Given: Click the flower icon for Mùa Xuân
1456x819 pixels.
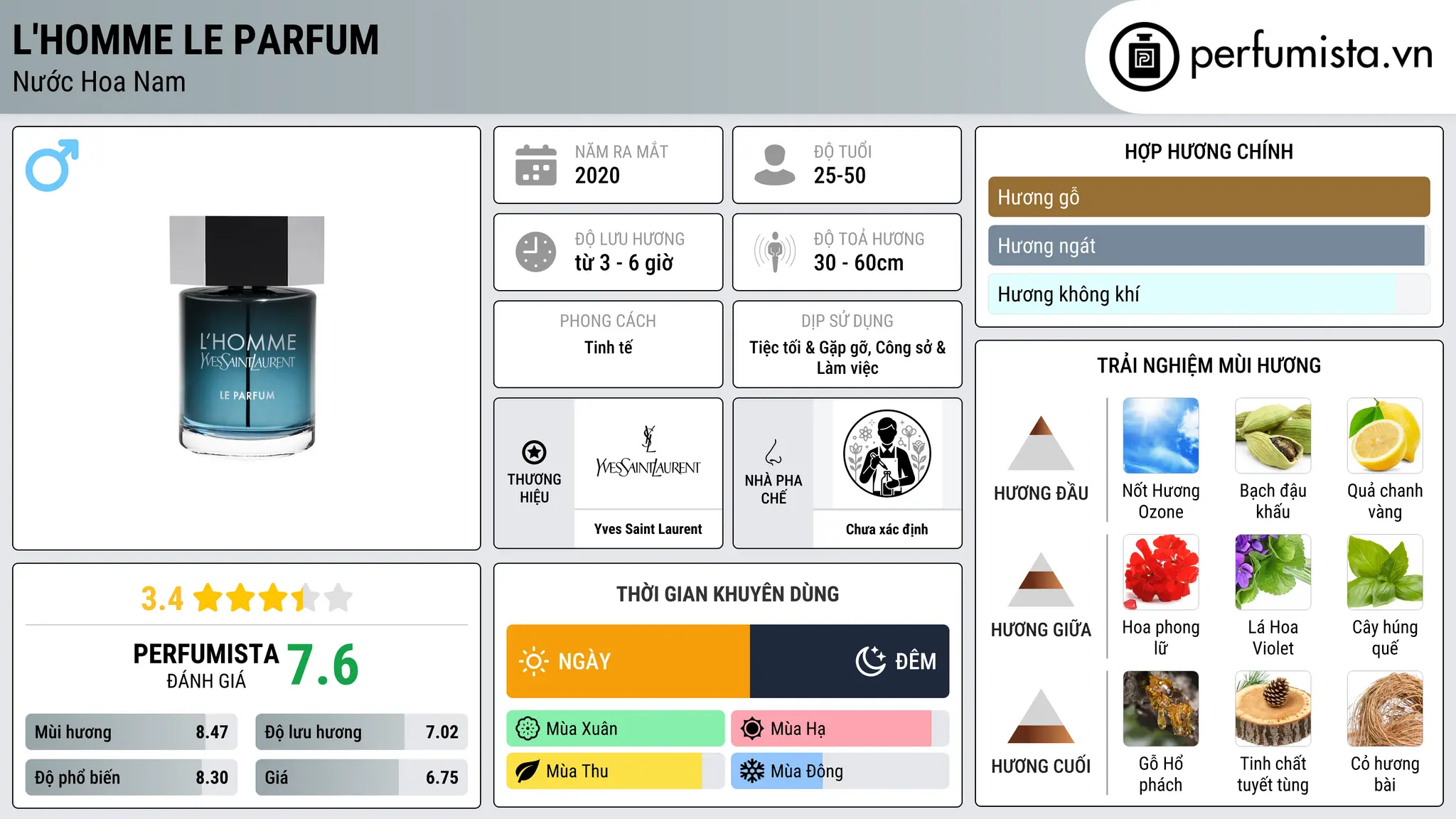Looking at the screenshot, I should (528, 729).
